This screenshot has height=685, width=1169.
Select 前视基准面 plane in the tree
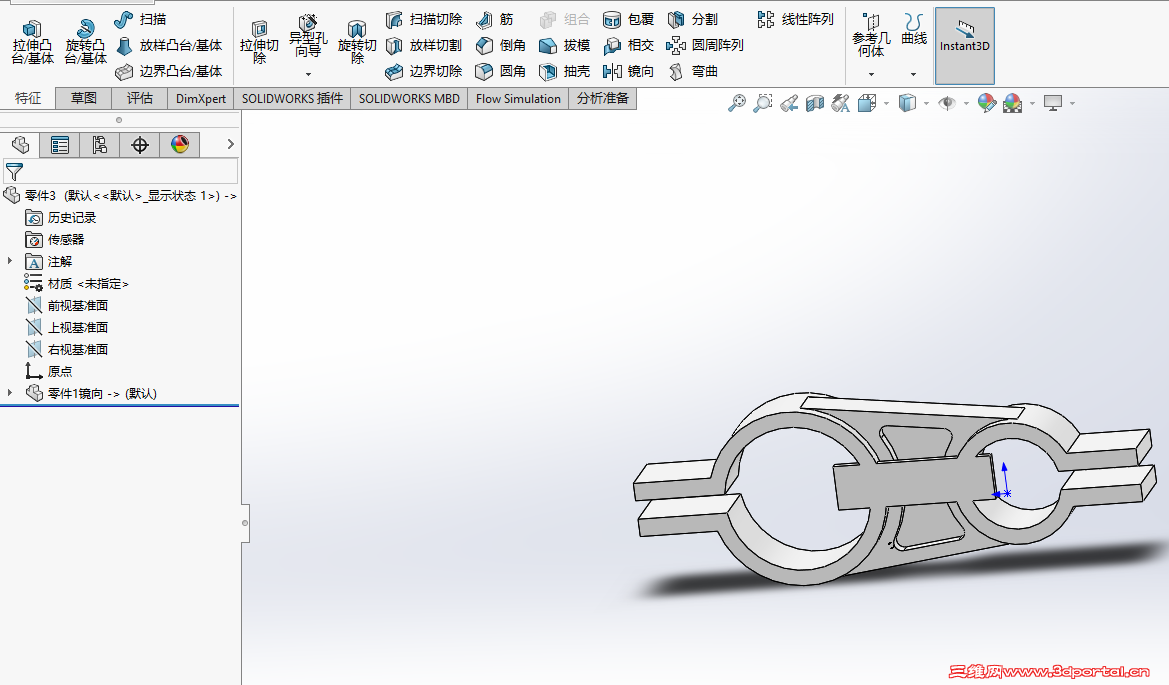[x=78, y=305]
